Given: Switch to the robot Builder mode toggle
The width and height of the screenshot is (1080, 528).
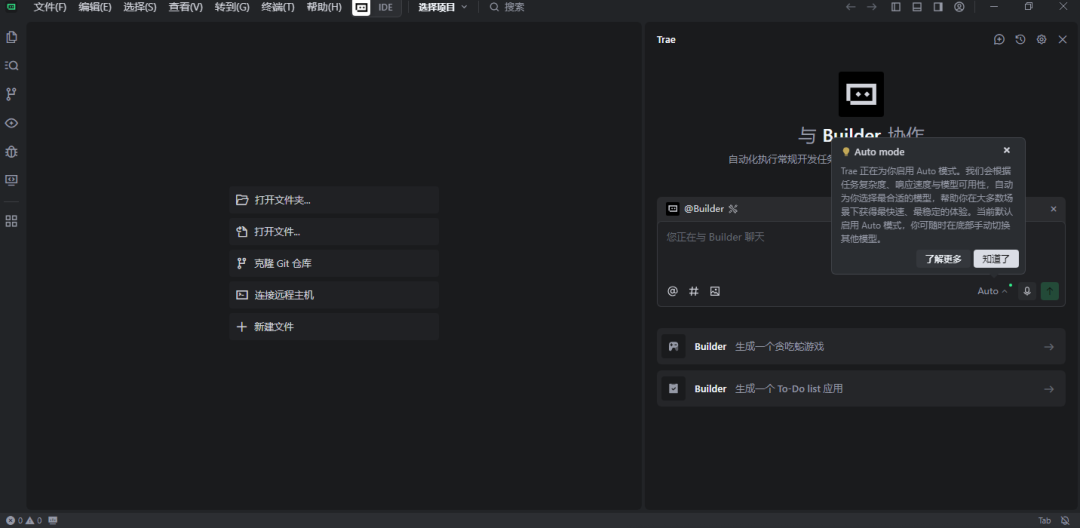Looking at the screenshot, I should [362, 7].
